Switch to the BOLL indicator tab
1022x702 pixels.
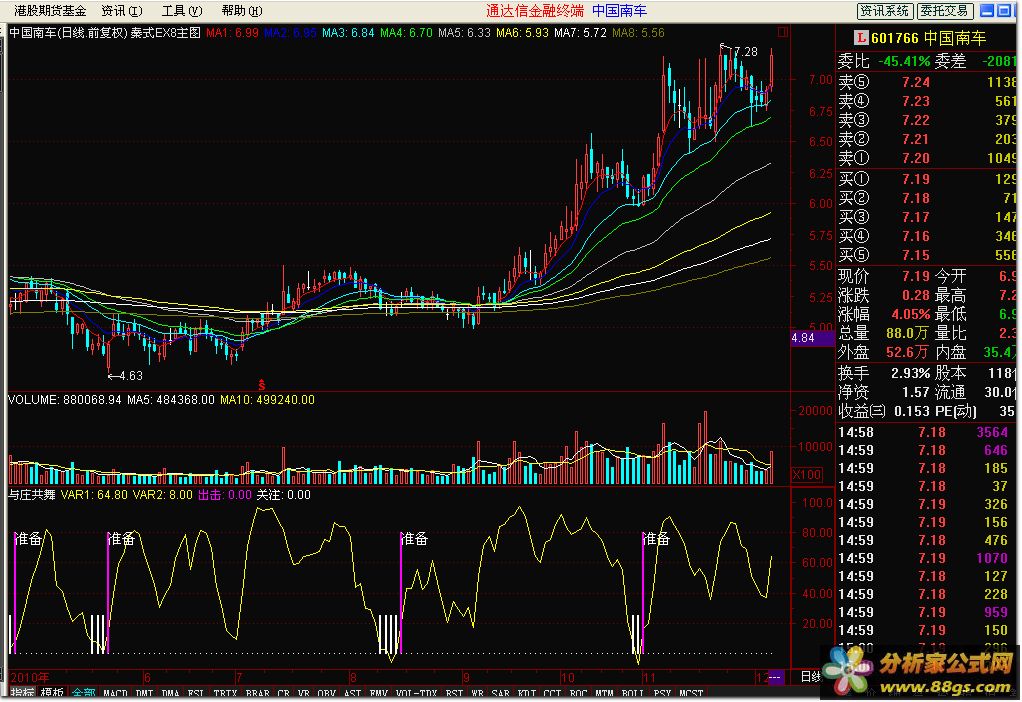632,694
